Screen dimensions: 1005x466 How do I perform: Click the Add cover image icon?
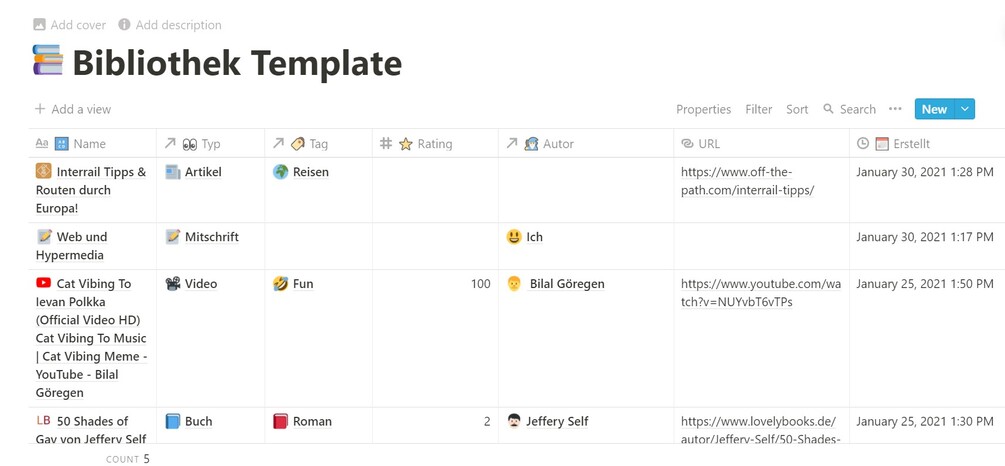pyautogui.click(x=39, y=25)
